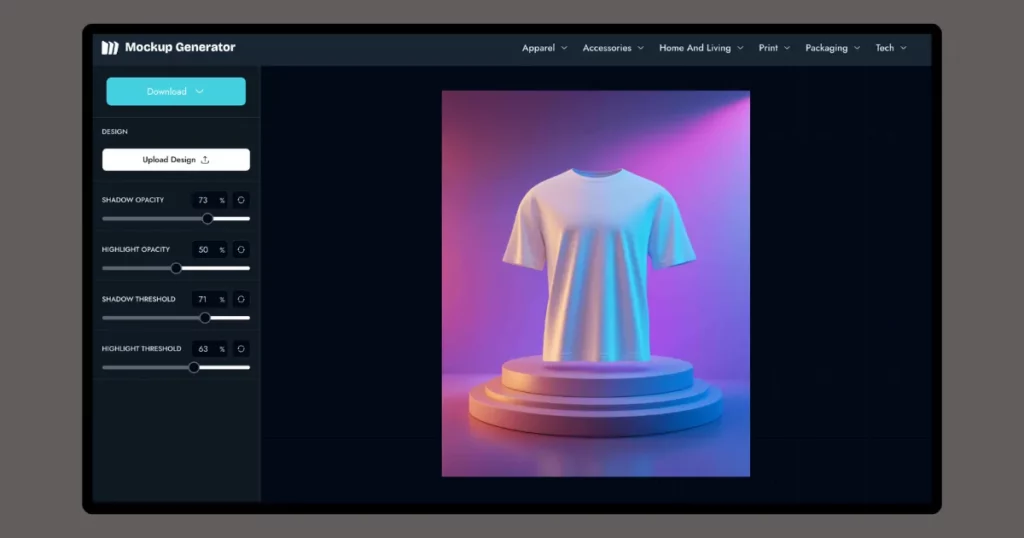Click the t-shirt mockup preview image

(596, 284)
